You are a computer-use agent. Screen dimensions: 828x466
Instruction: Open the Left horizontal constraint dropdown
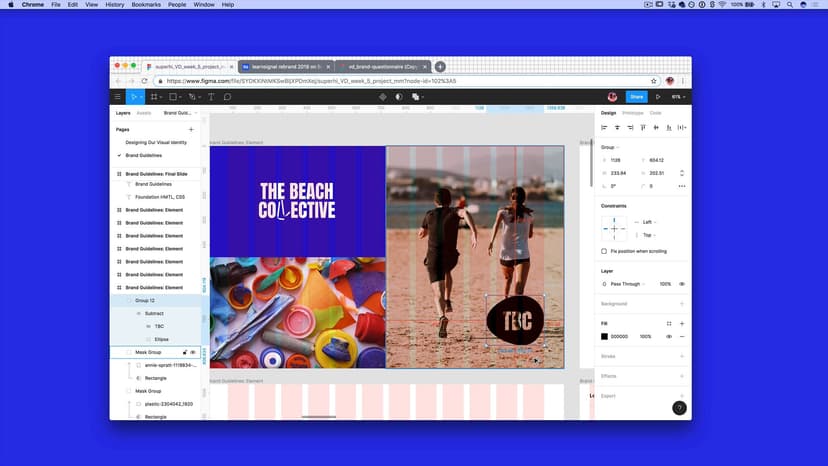(x=649, y=222)
